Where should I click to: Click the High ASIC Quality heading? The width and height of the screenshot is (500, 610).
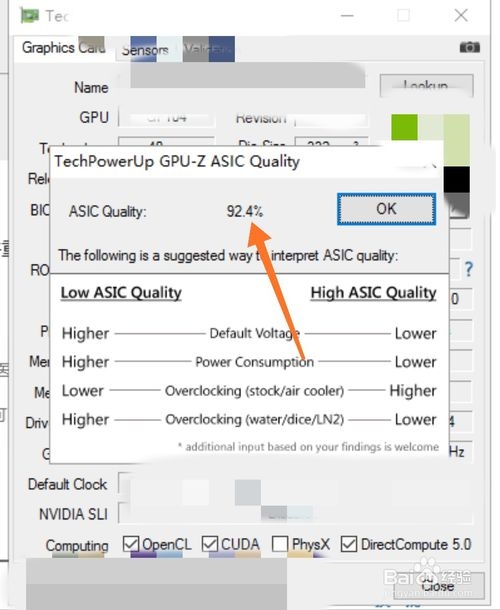click(x=373, y=293)
